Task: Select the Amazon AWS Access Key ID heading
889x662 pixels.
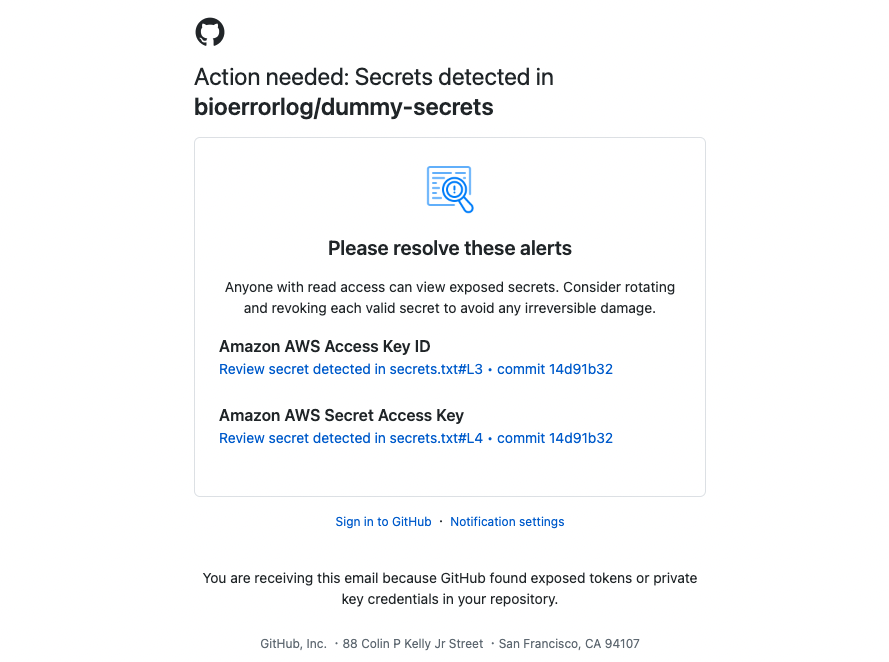Action: 324,346
